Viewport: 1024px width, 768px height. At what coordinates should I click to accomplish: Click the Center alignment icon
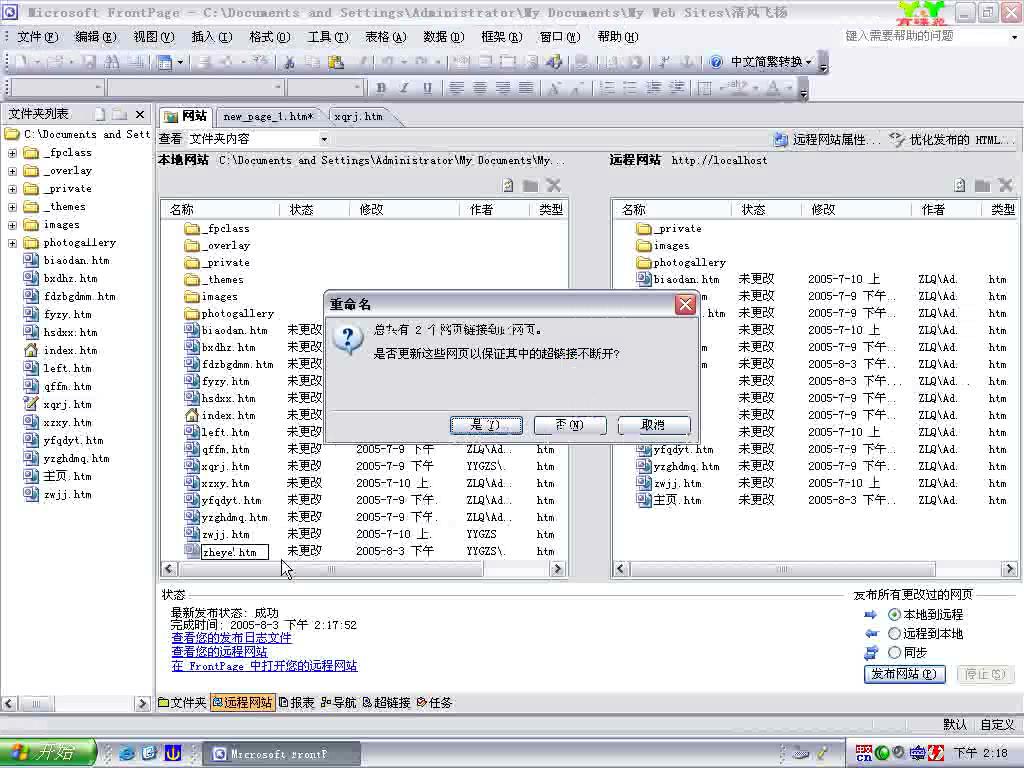(479, 88)
